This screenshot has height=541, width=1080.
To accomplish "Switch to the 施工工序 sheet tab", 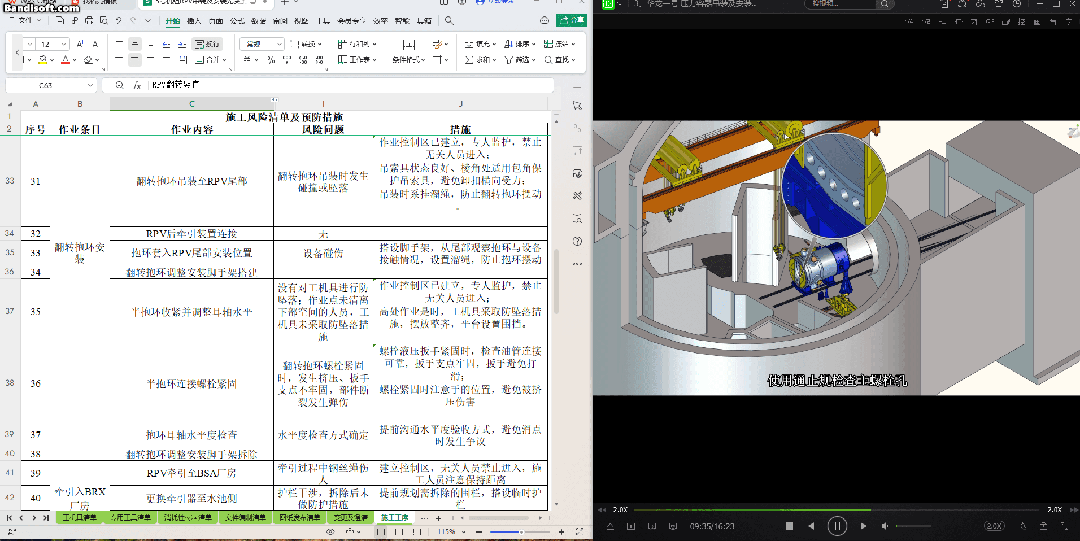I will point(394,518).
